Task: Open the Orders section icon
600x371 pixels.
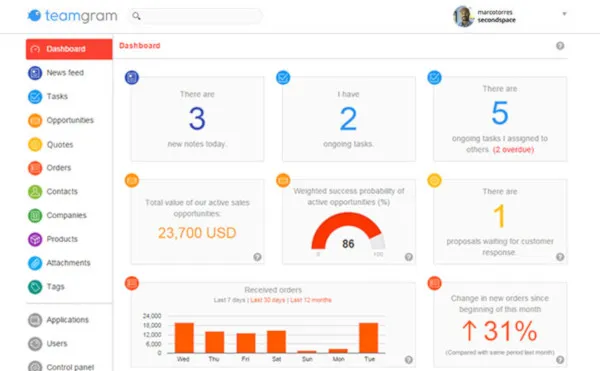Action: tap(35, 168)
